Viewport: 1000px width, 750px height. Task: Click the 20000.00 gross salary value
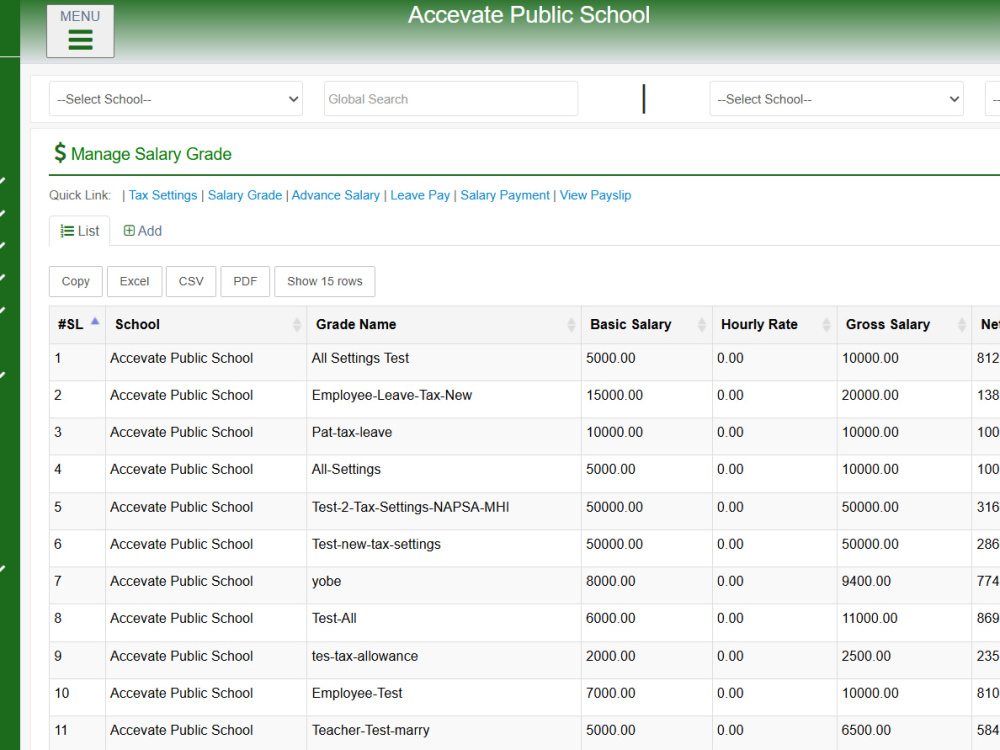point(870,395)
